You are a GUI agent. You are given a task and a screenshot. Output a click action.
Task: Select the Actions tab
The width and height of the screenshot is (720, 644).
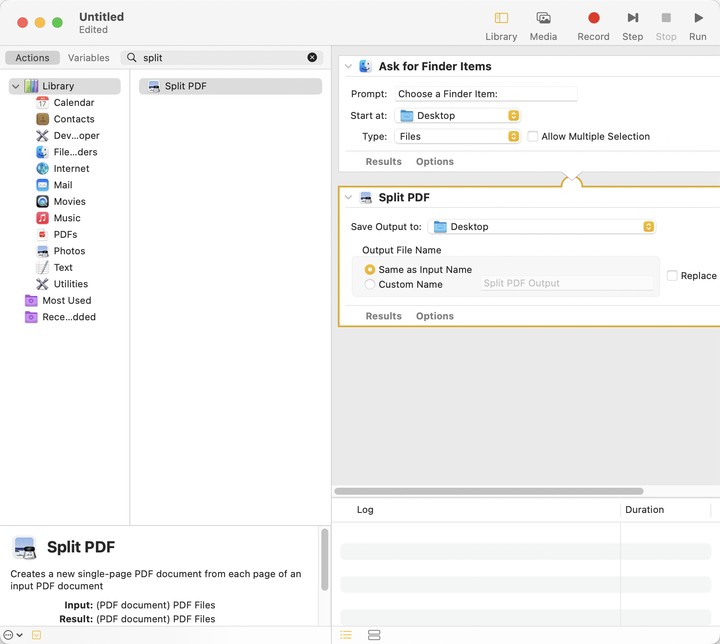(32, 58)
